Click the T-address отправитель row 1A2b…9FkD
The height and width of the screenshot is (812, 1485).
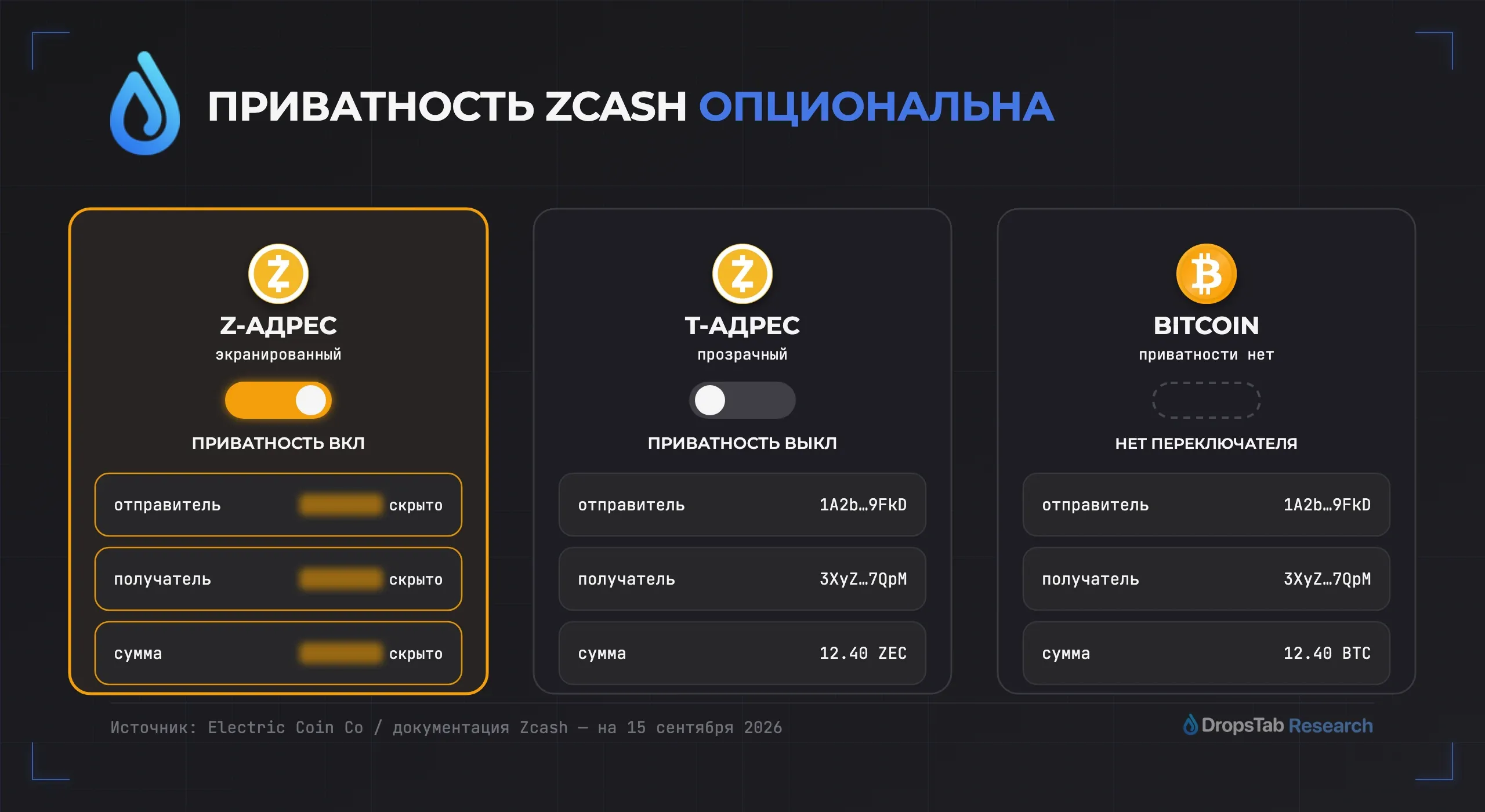(742, 505)
